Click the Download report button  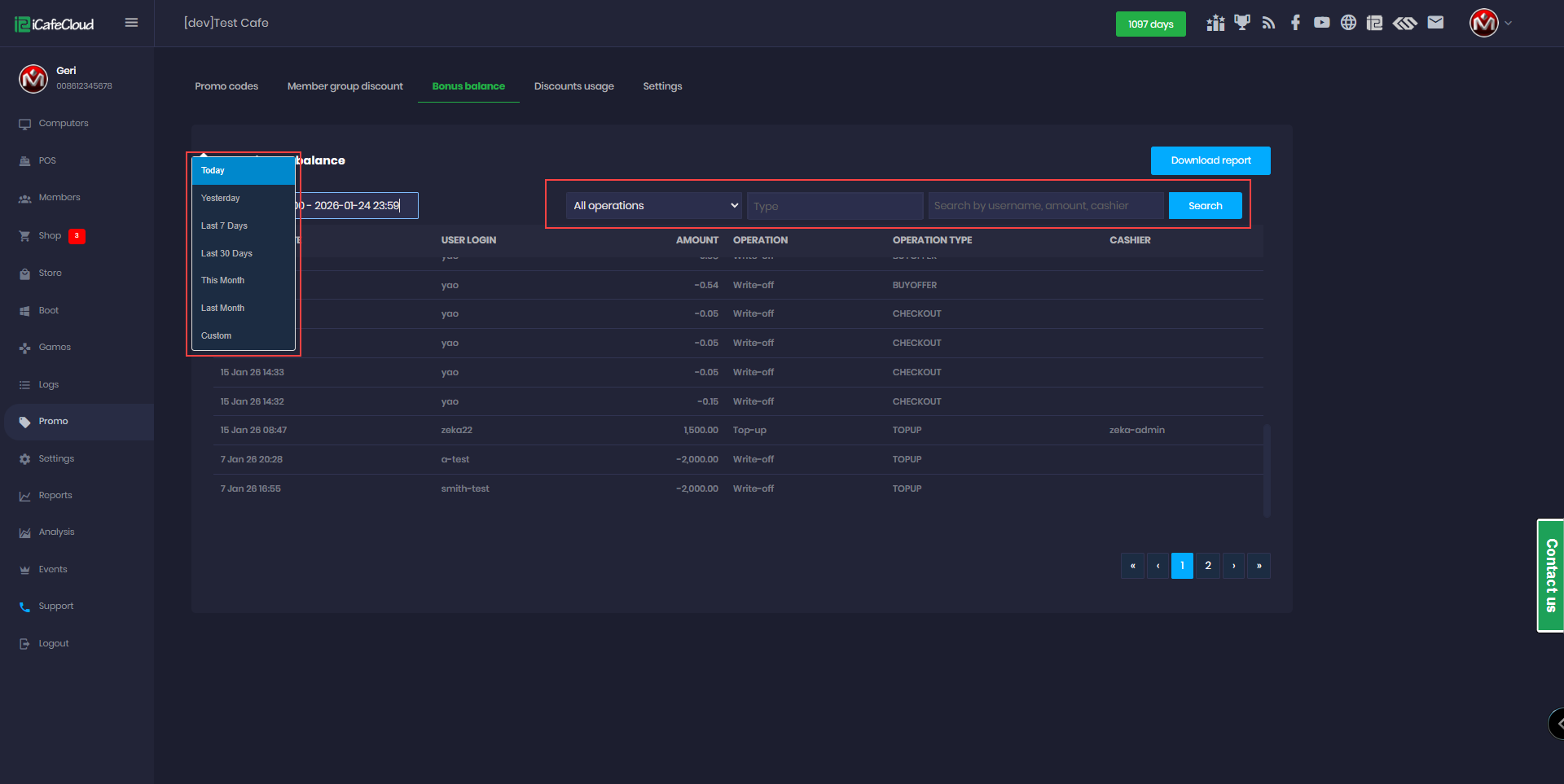point(1210,160)
